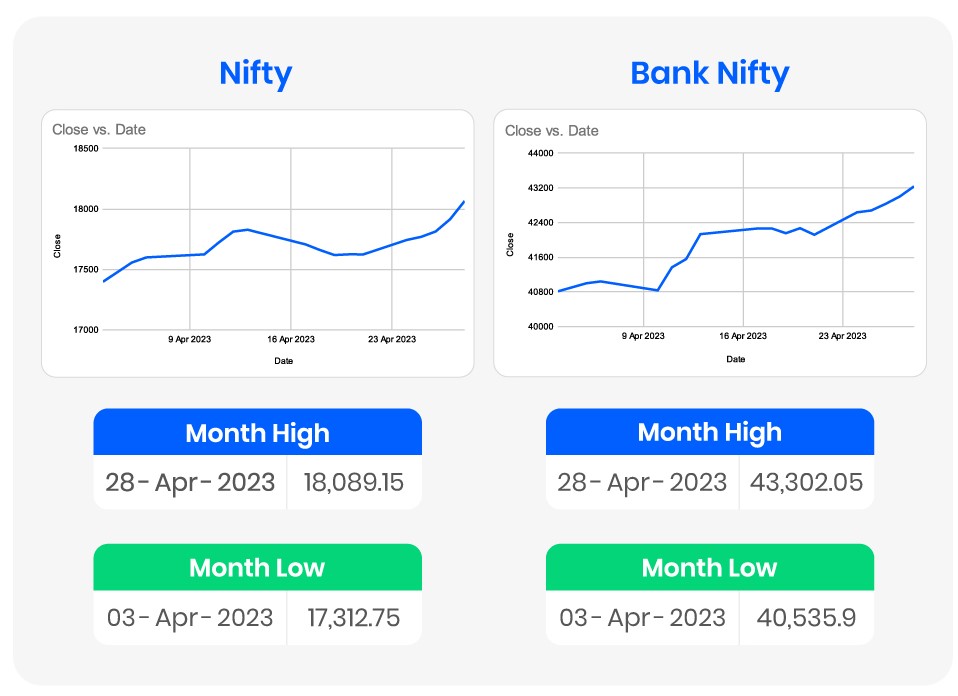The width and height of the screenshot is (958, 696).
Task: Click the Nifty "Month Low" green header
Action: [257, 568]
